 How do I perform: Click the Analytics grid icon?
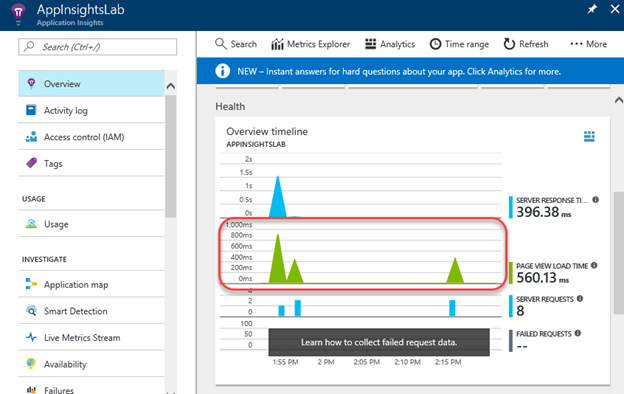click(x=370, y=44)
